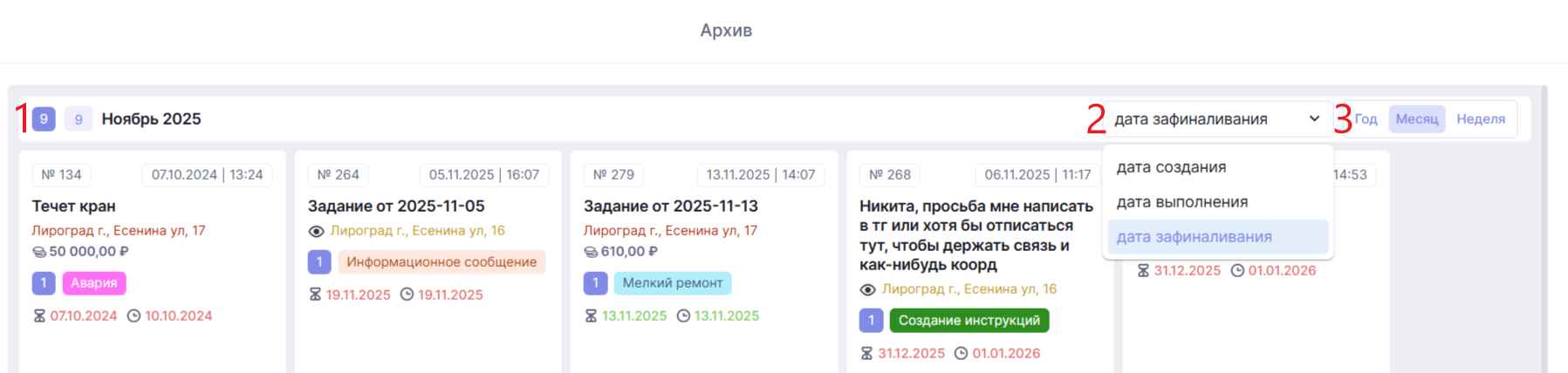Viewport: 1568px width, 373px height.
Task: Click the eye icon on task № 268
Action: 867,289
